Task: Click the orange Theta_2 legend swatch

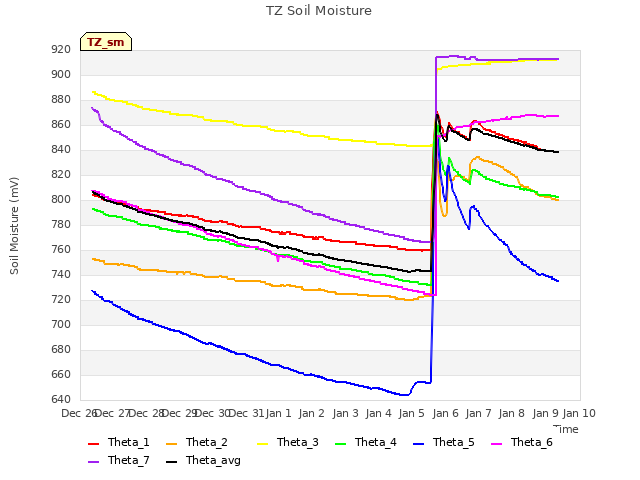Action: pos(171,444)
